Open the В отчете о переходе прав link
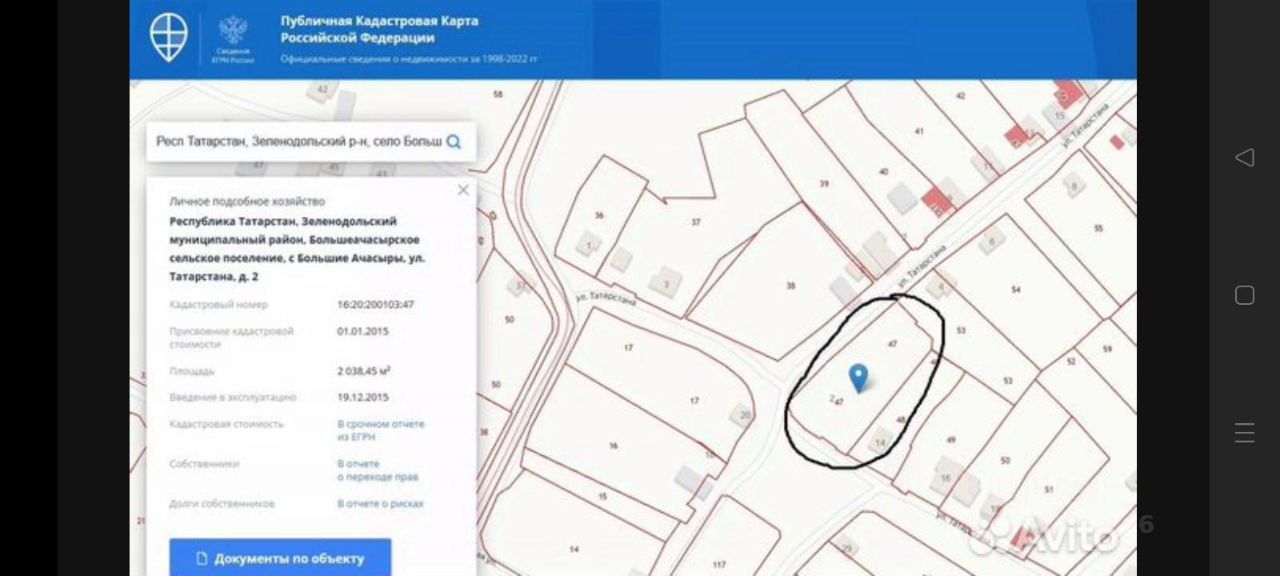Viewport: 1280px width, 576px height. [x=377, y=470]
